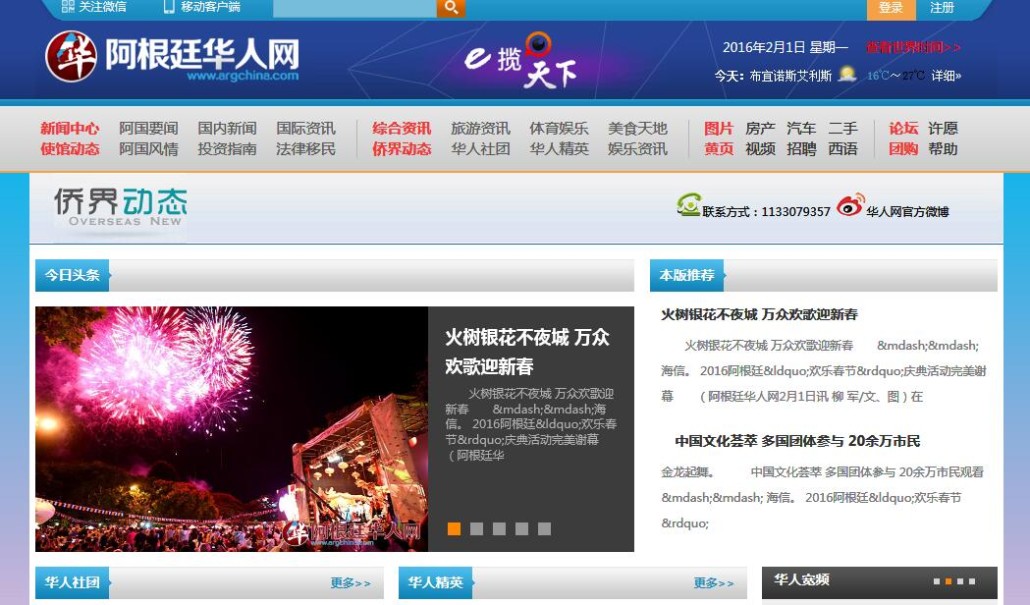Click the orange 登录 button
1030x605 pixels.
coord(890,8)
